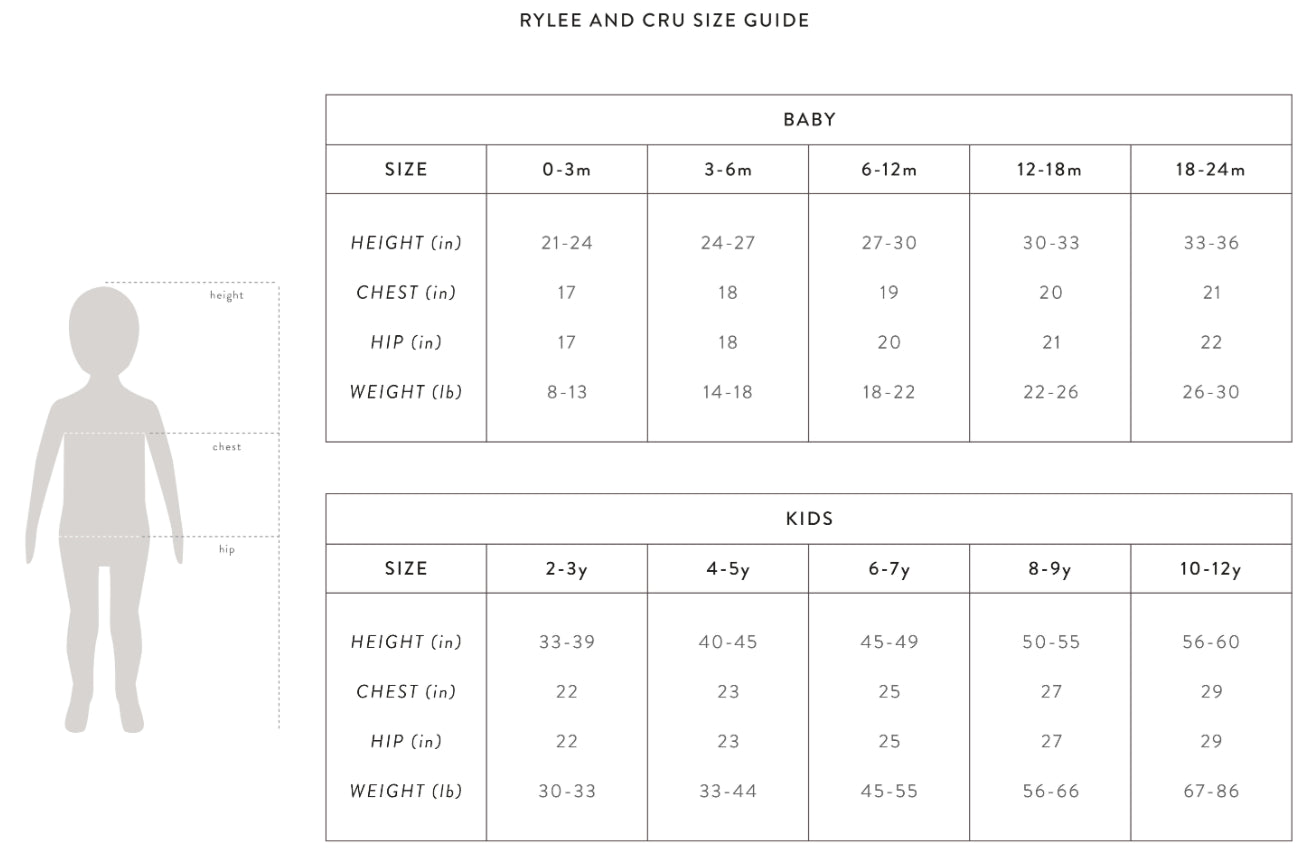Select the KIDS table header
The height and width of the screenshot is (862, 1314).
(809, 519)
